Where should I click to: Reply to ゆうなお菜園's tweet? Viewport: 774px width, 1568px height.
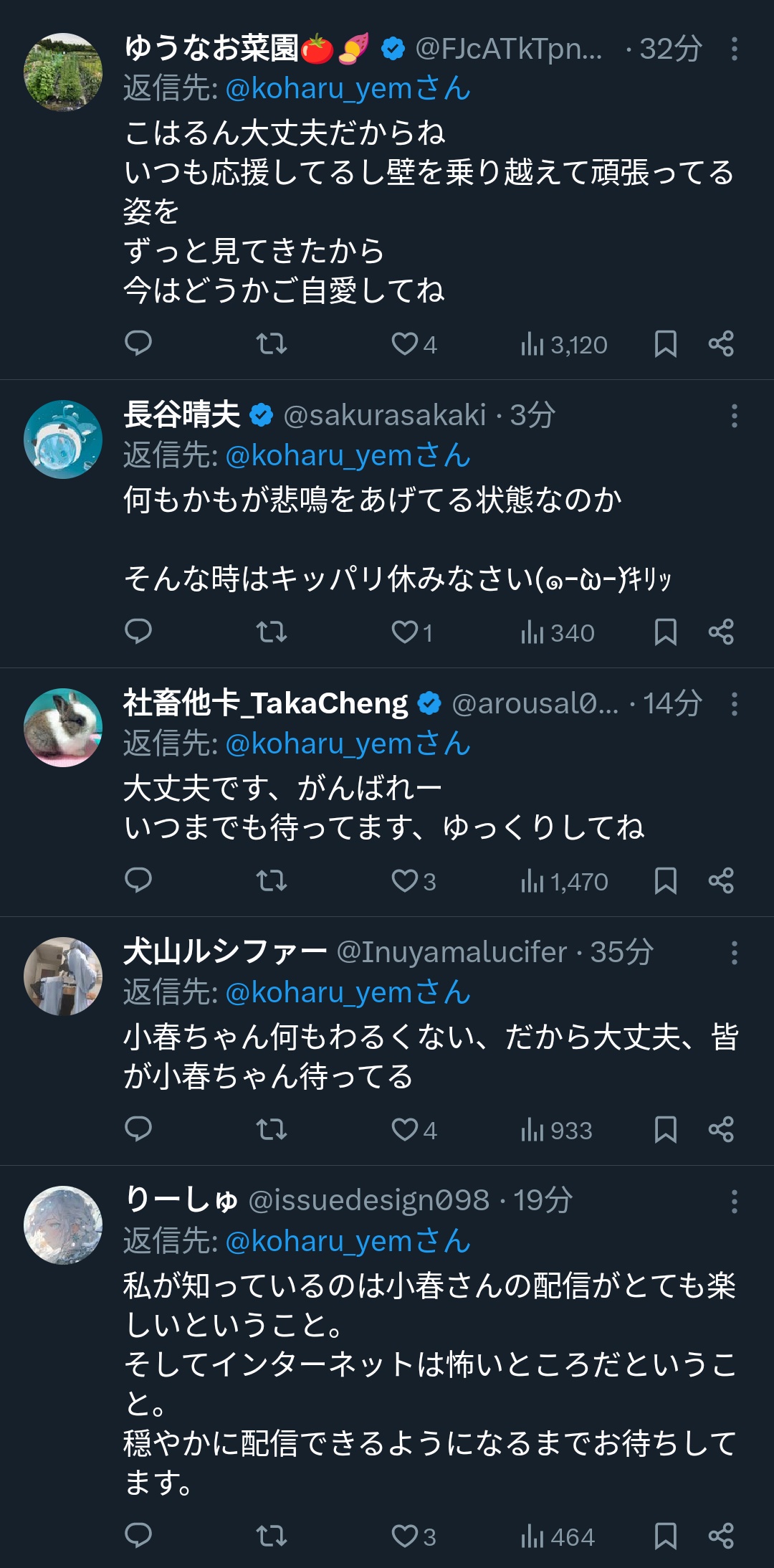pyautogui.click(x=138, y=343)
